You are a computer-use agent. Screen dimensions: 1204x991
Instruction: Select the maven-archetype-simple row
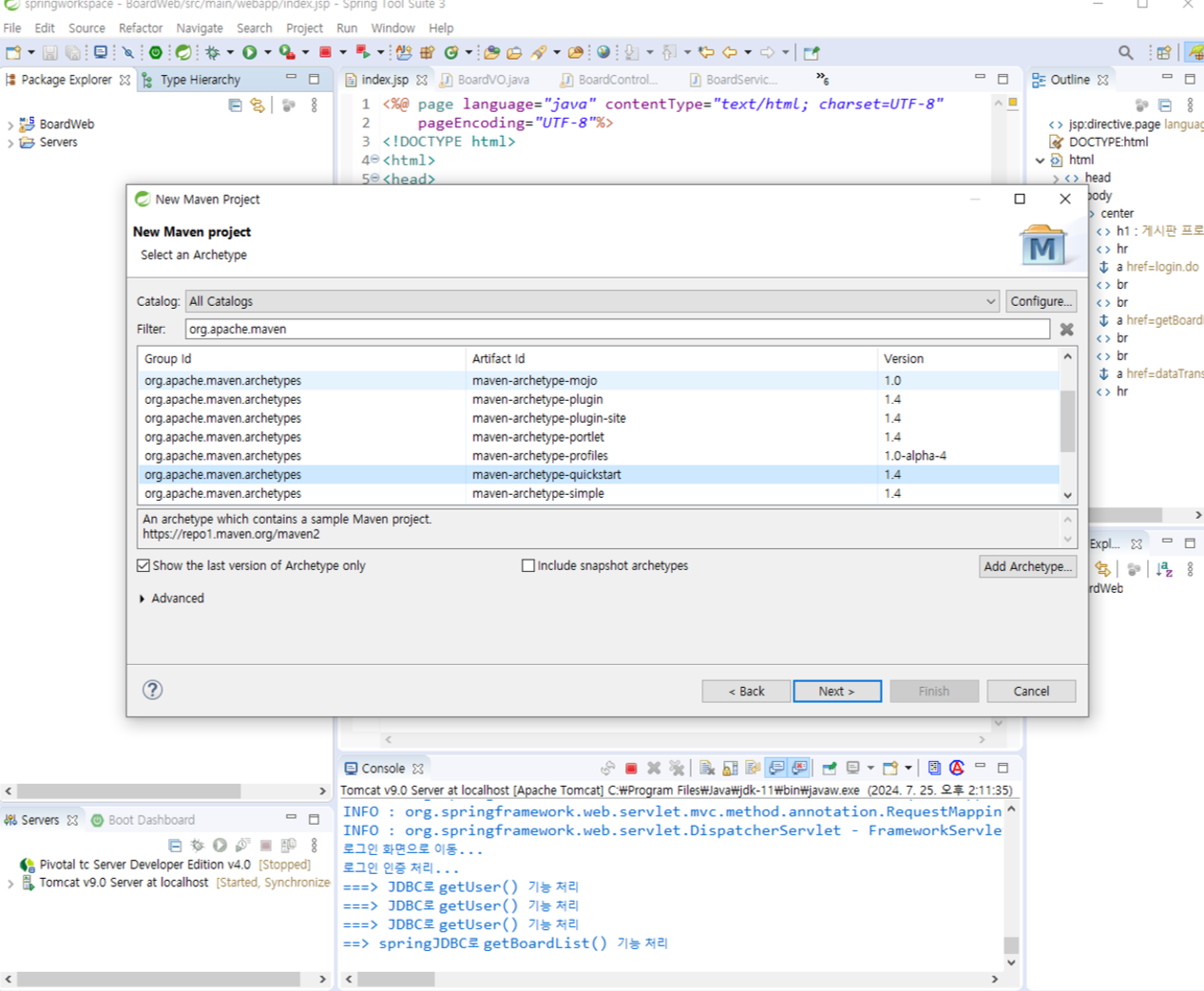599,493
